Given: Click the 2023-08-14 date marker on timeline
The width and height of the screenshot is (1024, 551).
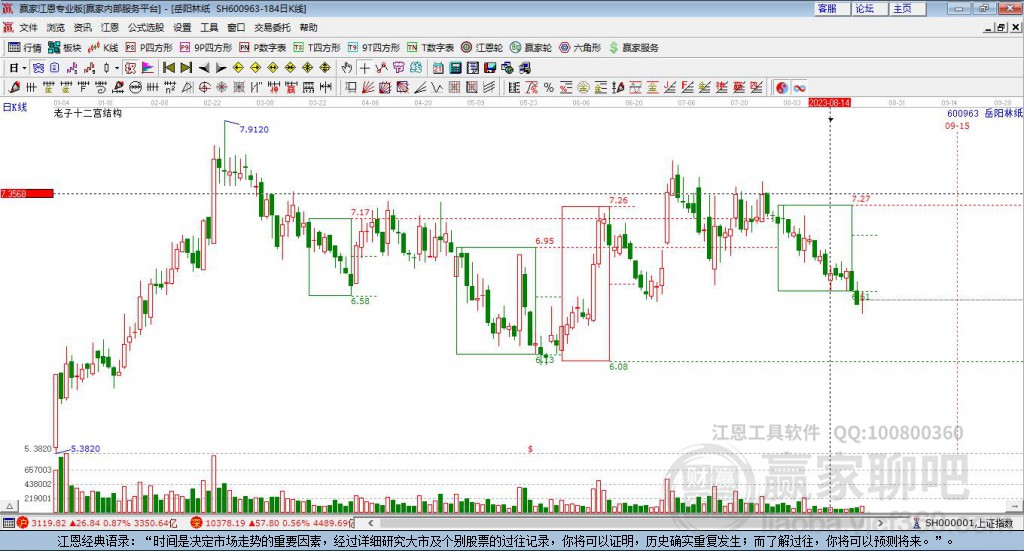Looking at the screenshot, I should (x=829, y=102).
